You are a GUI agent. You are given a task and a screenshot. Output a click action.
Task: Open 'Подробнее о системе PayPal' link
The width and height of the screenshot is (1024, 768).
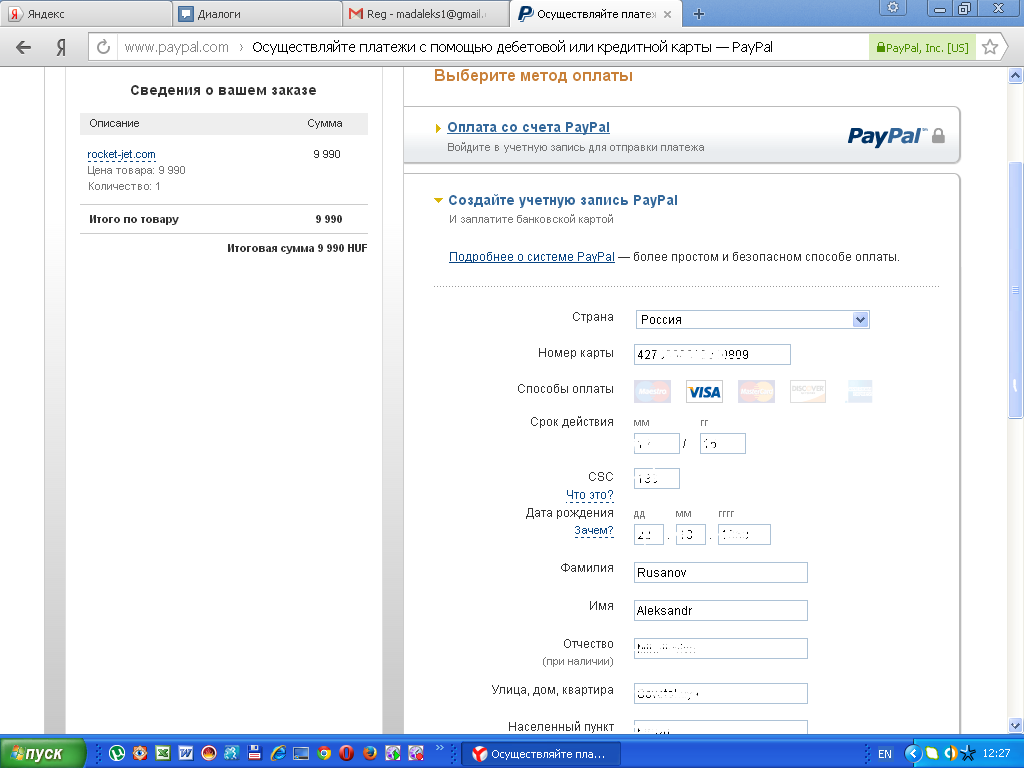(532, 257)
